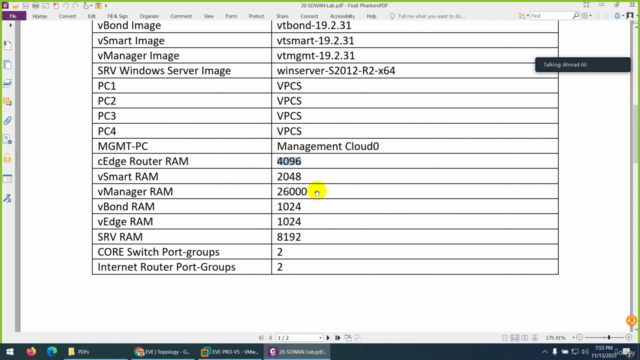The width and height of the screenshot is (640, 360).
Task: Go to next page arrow
Action: coord(328,338)
